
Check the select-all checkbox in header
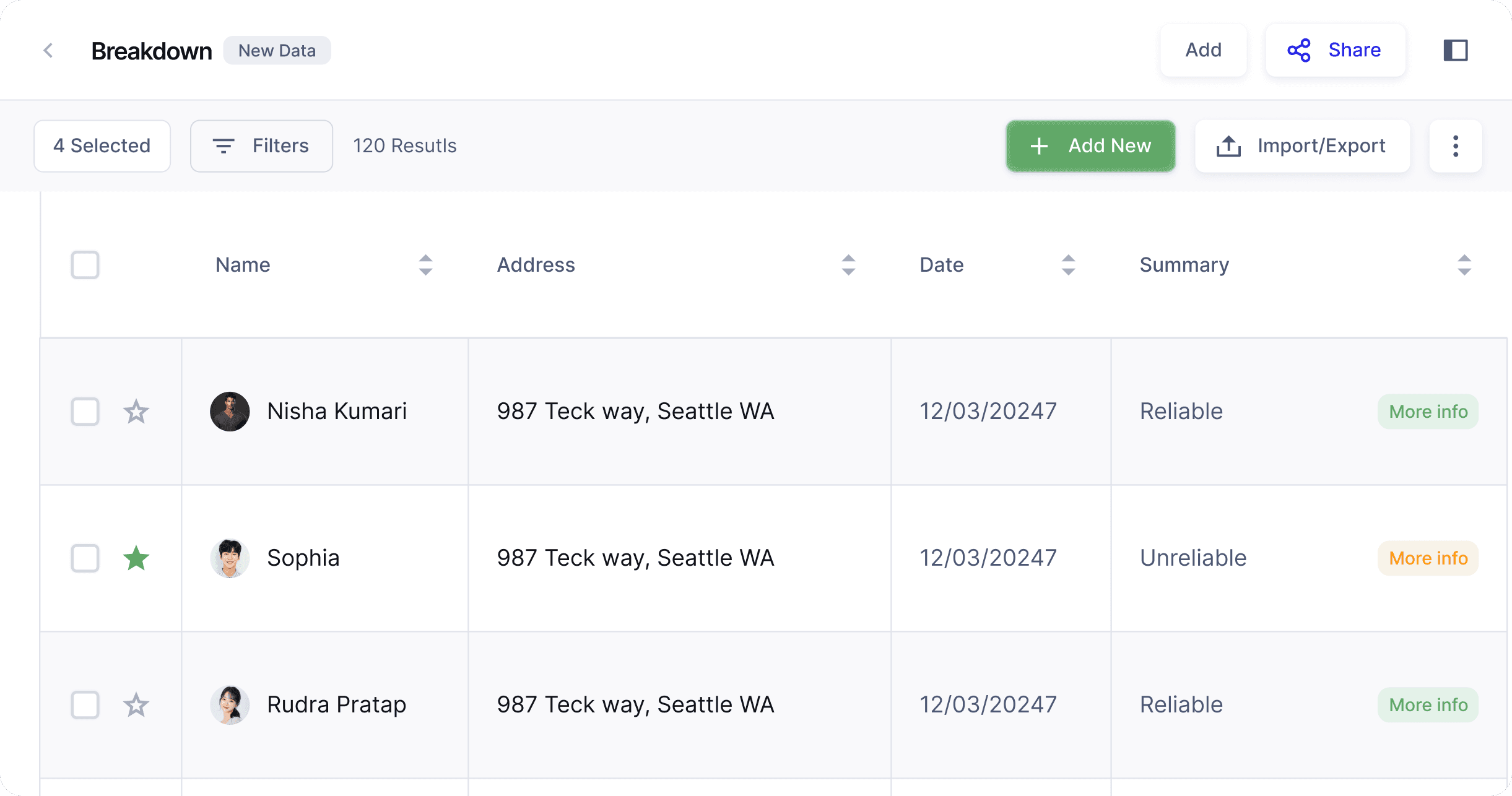(85, 265)
